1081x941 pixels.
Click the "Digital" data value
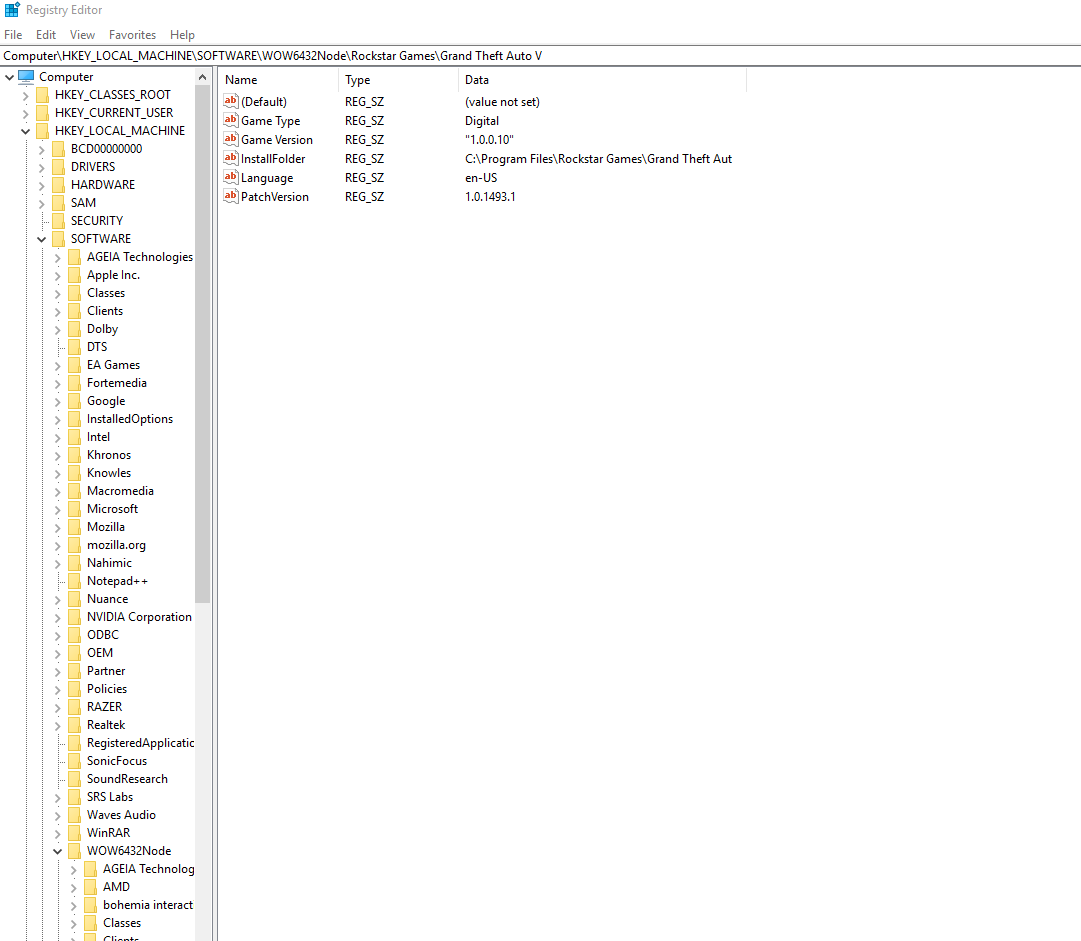(x=482, y=121)
